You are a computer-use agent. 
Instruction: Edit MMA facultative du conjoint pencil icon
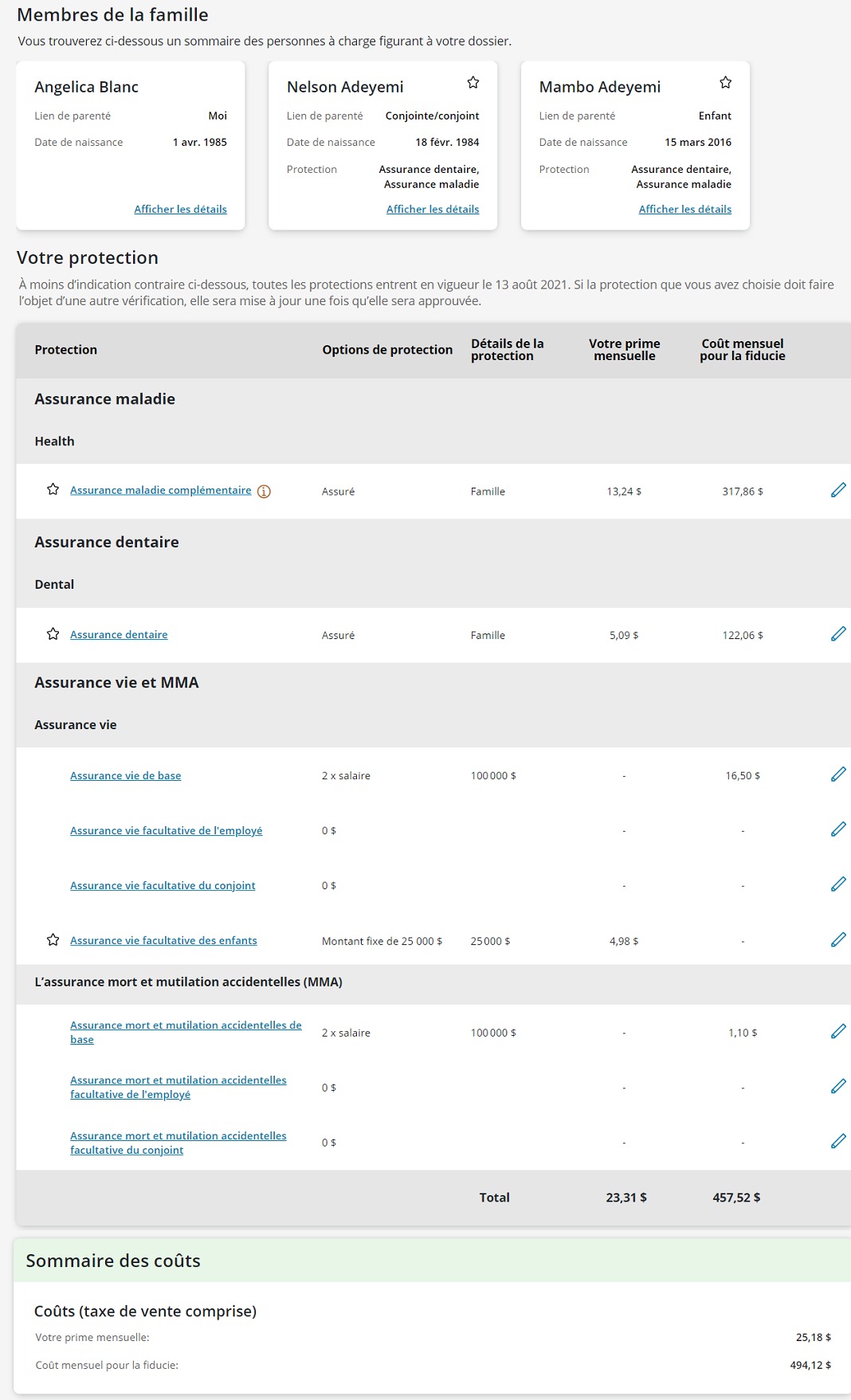(x=838, y=1141)
